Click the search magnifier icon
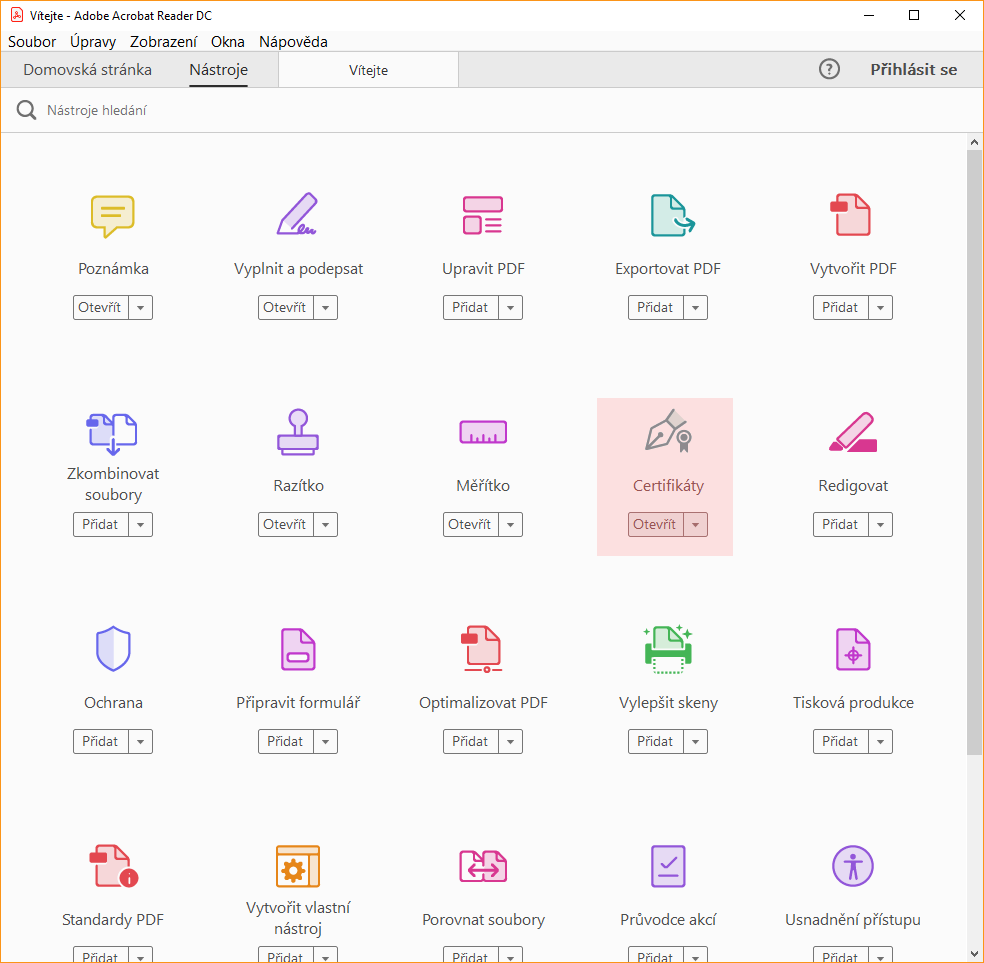Viewport: 984px width, 963px height. click(x=26, y=110)
